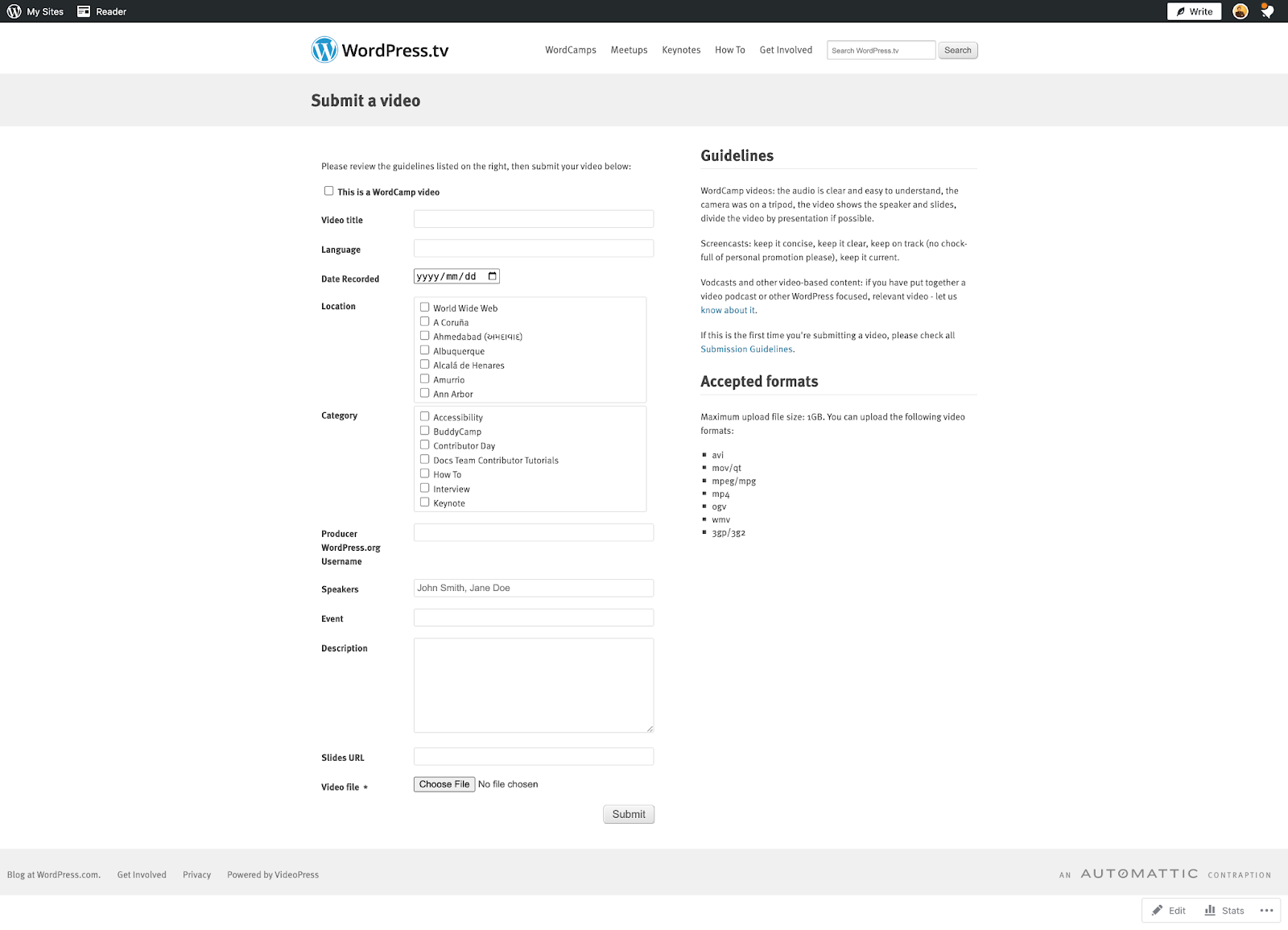Open the Date Recorded calendar picker
The image size is (1288, 930).
tap(492, 275)
